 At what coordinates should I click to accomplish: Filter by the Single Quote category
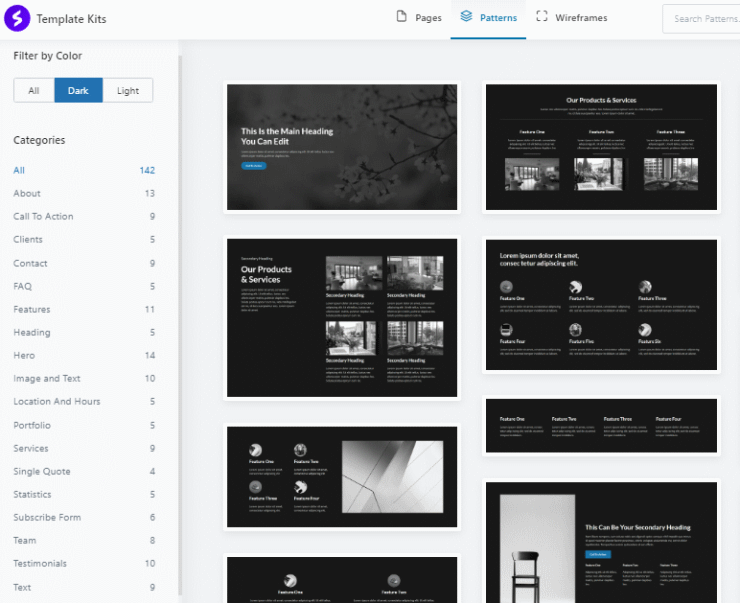click(84, 472)
